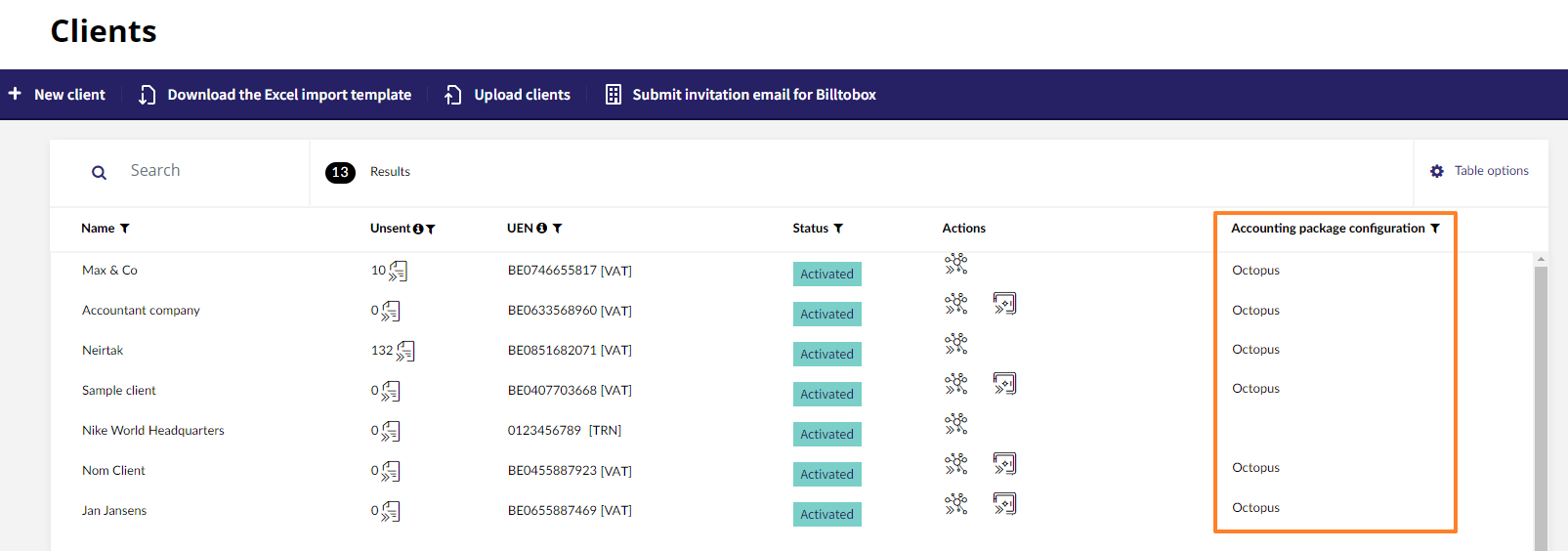Click second action icon for Nom Client
The width and height of the screenshot is (1568, 551).
click(x=1005, y=464)
